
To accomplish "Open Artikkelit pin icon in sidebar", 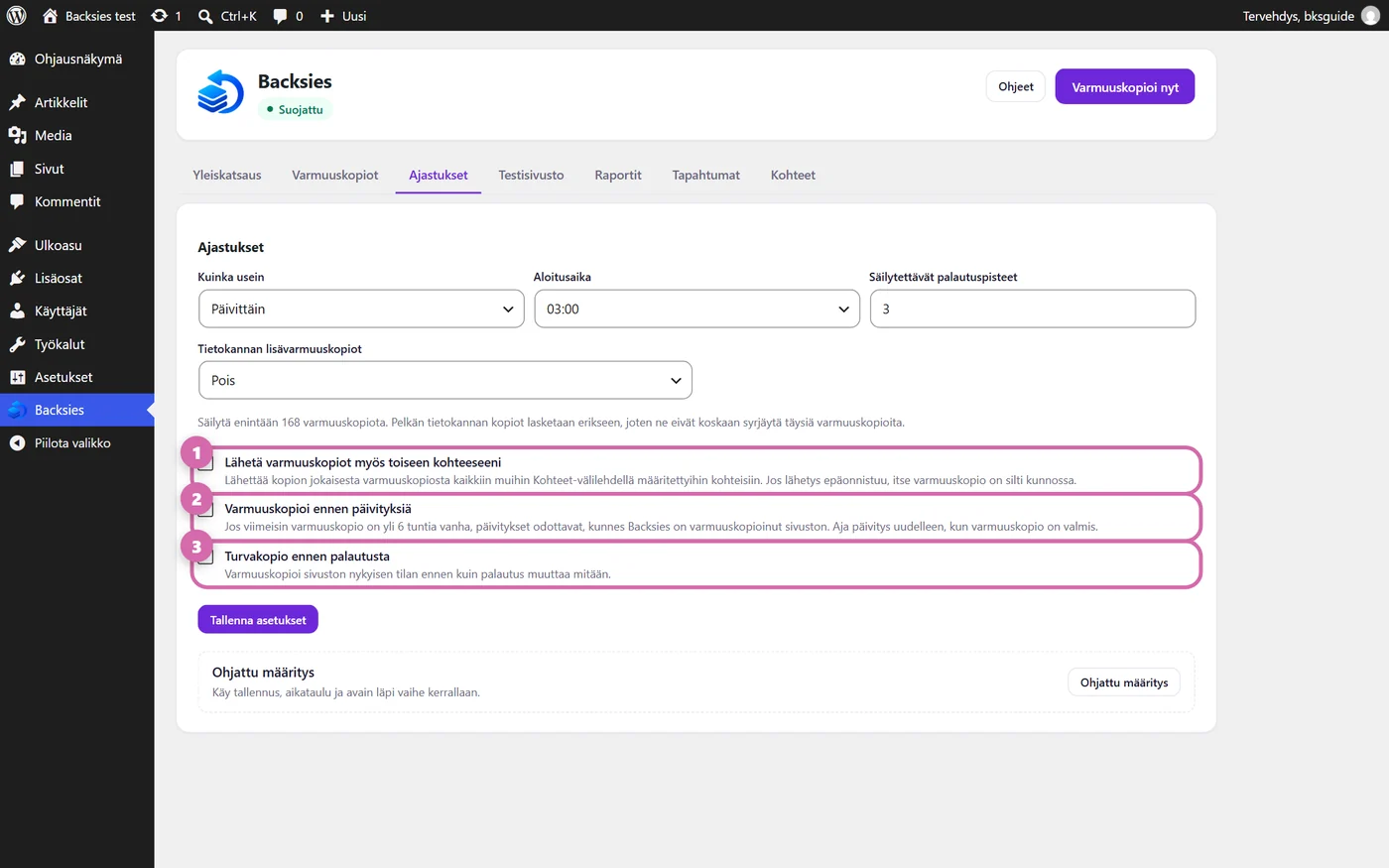I will tap(17, 102).
